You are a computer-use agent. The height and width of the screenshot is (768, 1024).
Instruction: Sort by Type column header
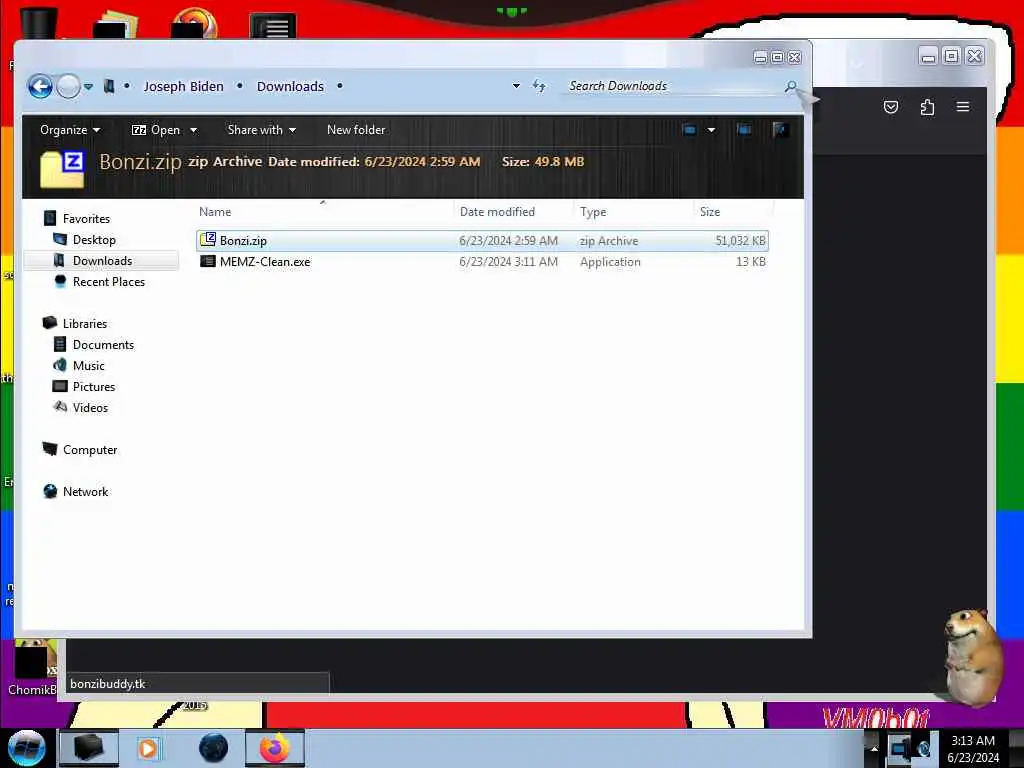593,212
